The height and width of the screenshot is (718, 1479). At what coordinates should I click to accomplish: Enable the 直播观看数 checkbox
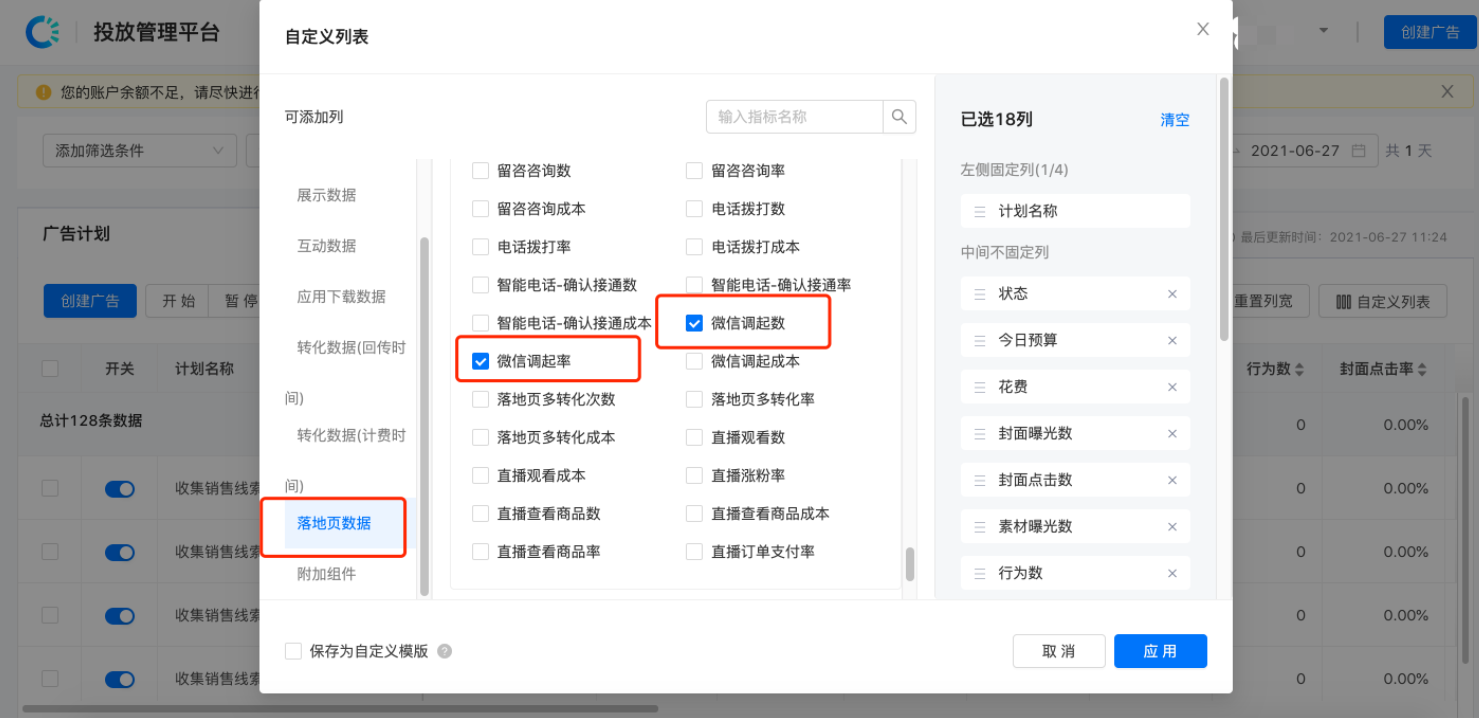tap(693, 437)
